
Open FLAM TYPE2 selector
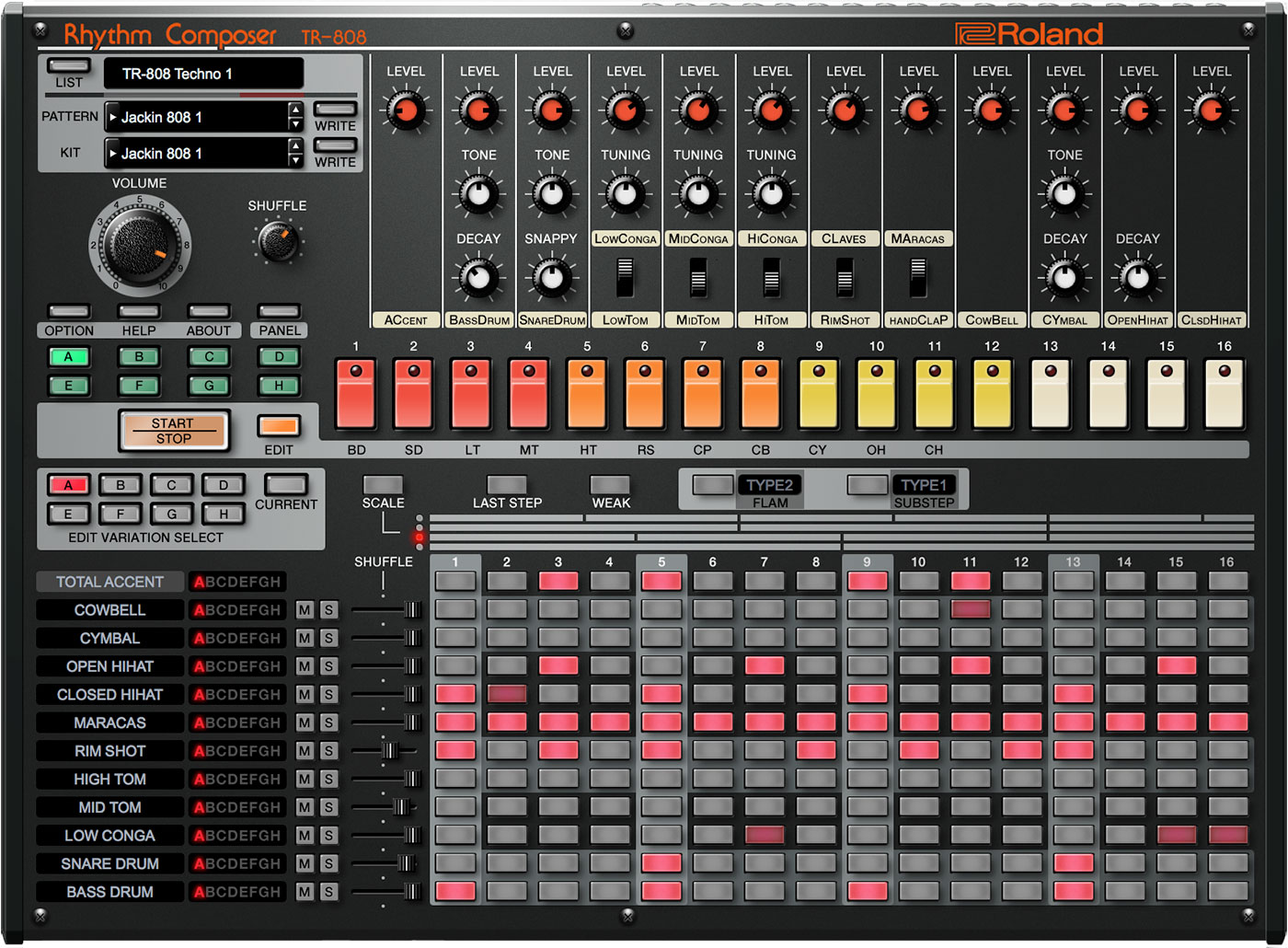pos(770,485)
